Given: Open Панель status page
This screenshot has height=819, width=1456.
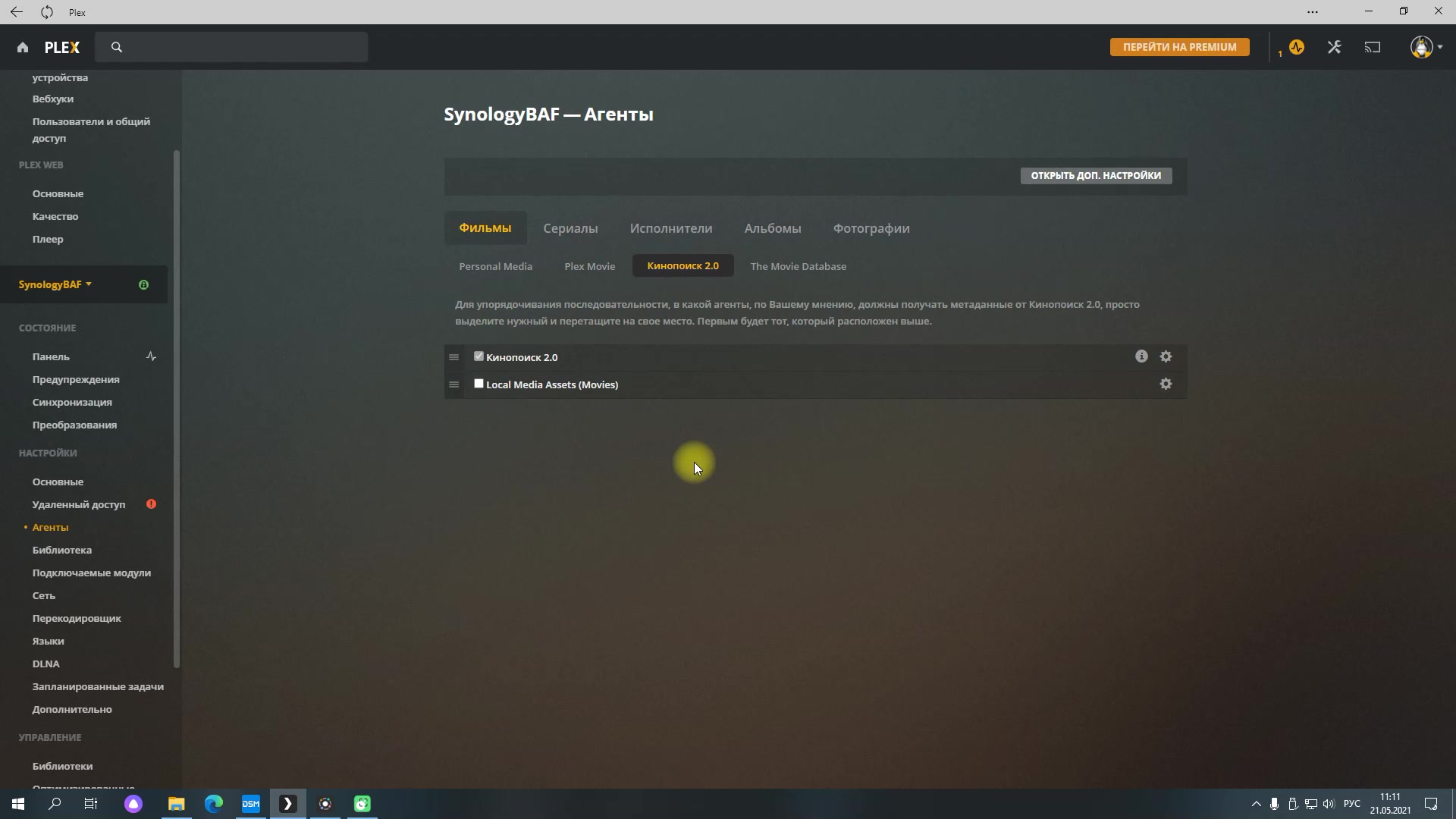Looking at the screenshot, I should [51, 357].
